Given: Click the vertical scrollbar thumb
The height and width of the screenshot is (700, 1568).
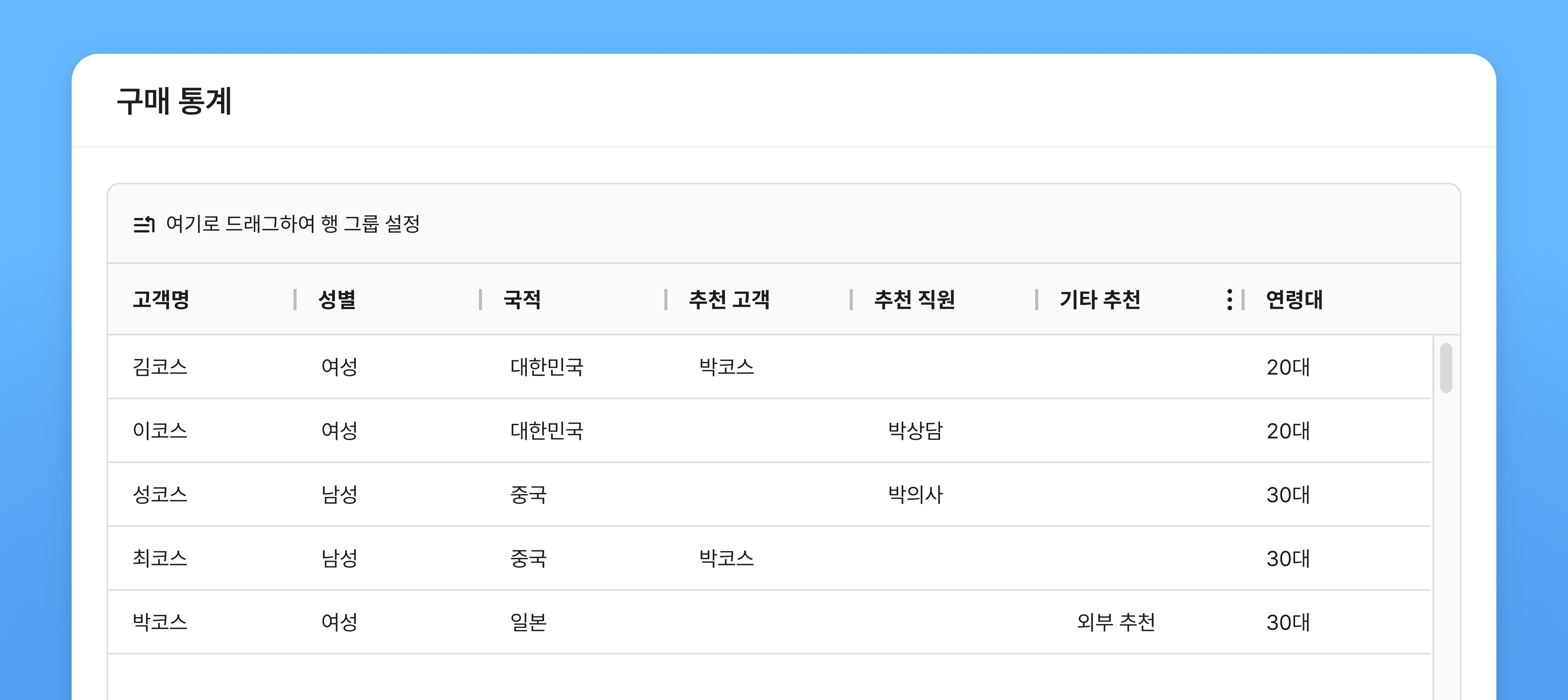Looking at the screenshot, I should [1446, 368].
